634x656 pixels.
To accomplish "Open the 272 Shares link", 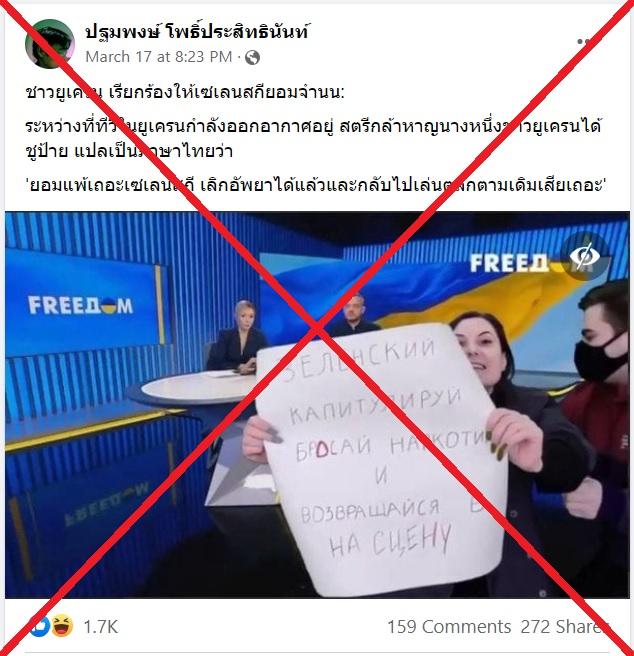I will coord(564,627).
